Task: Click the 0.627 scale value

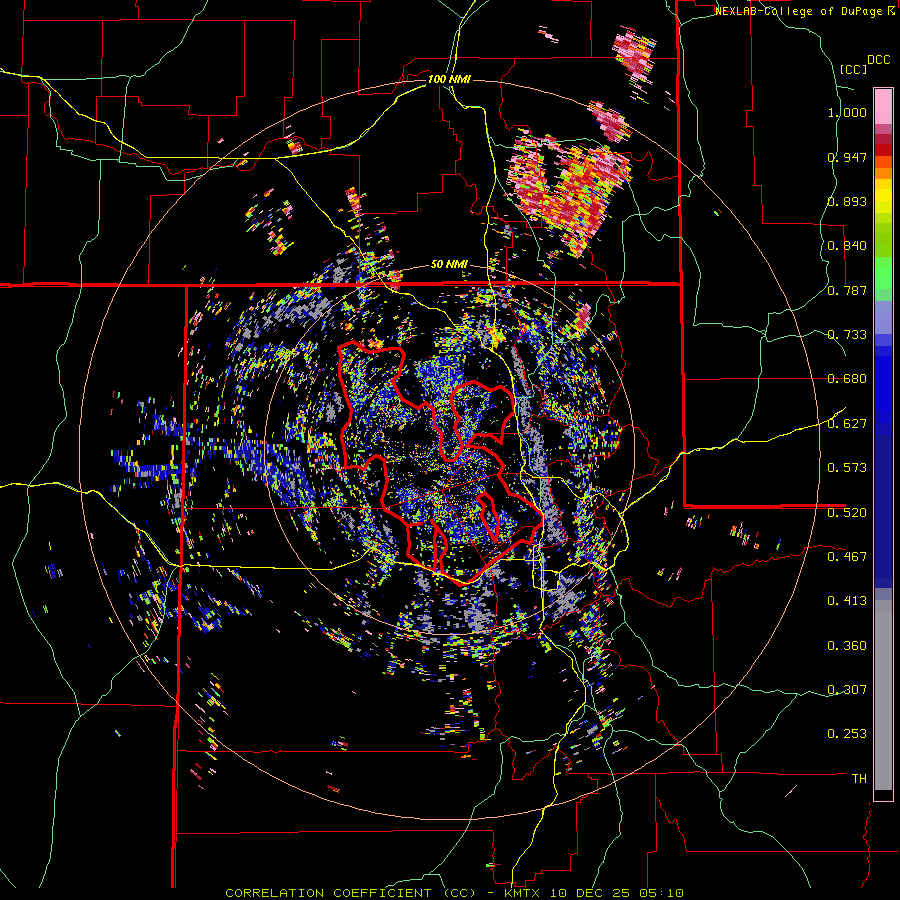Action: coord(847,424)
